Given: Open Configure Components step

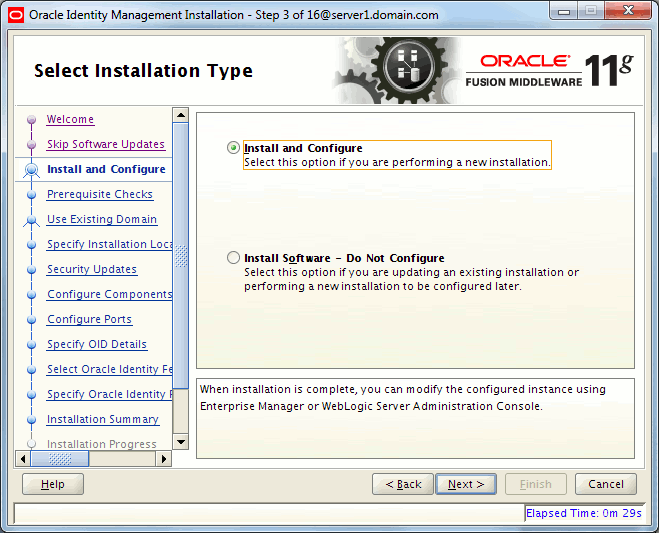Looking at the screenshot, I should pyautogui.click(x=109, y=294).
